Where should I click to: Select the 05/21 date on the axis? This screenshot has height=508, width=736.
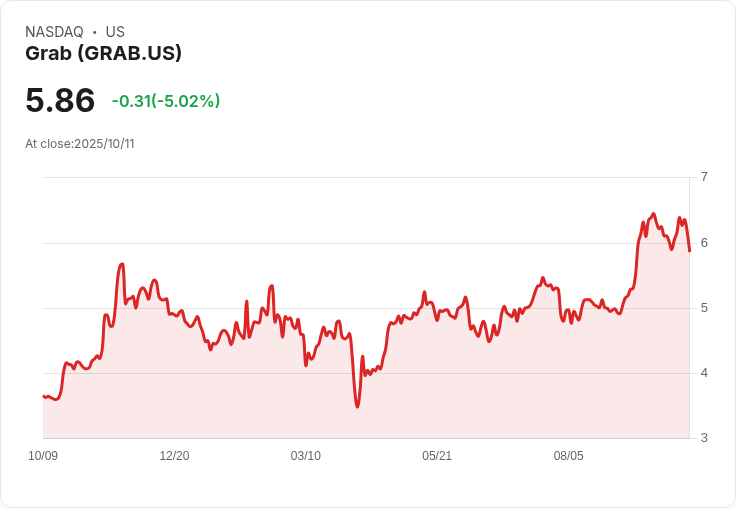pyautogui.click(x=437, y=456)
